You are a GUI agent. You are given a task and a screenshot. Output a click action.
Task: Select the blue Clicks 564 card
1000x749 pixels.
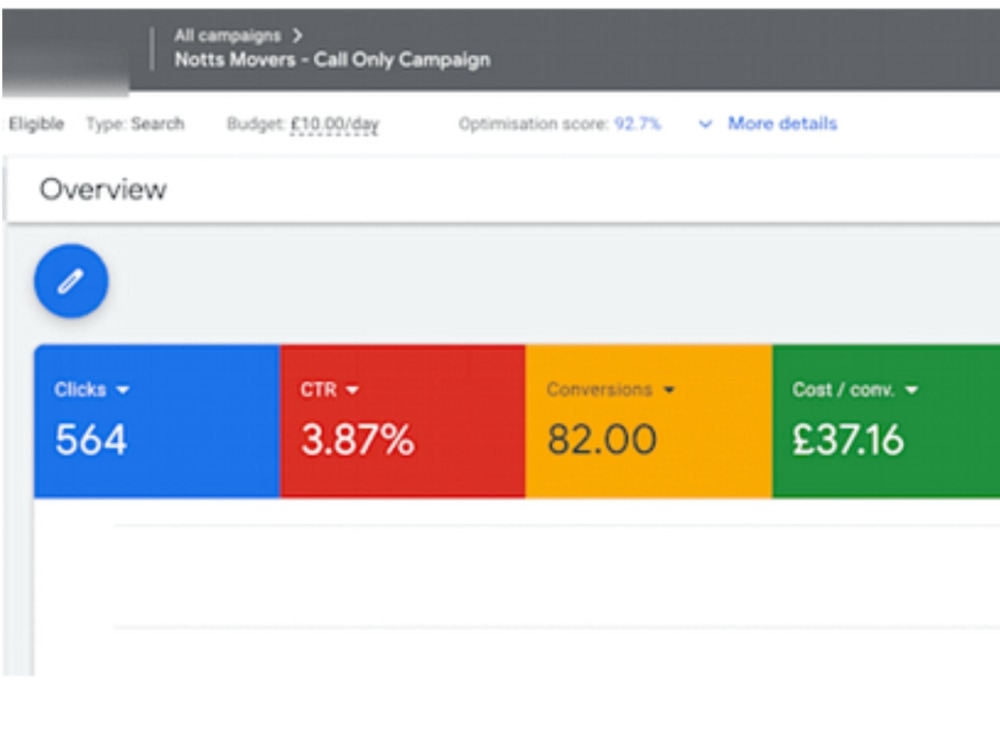coord(157,421)
